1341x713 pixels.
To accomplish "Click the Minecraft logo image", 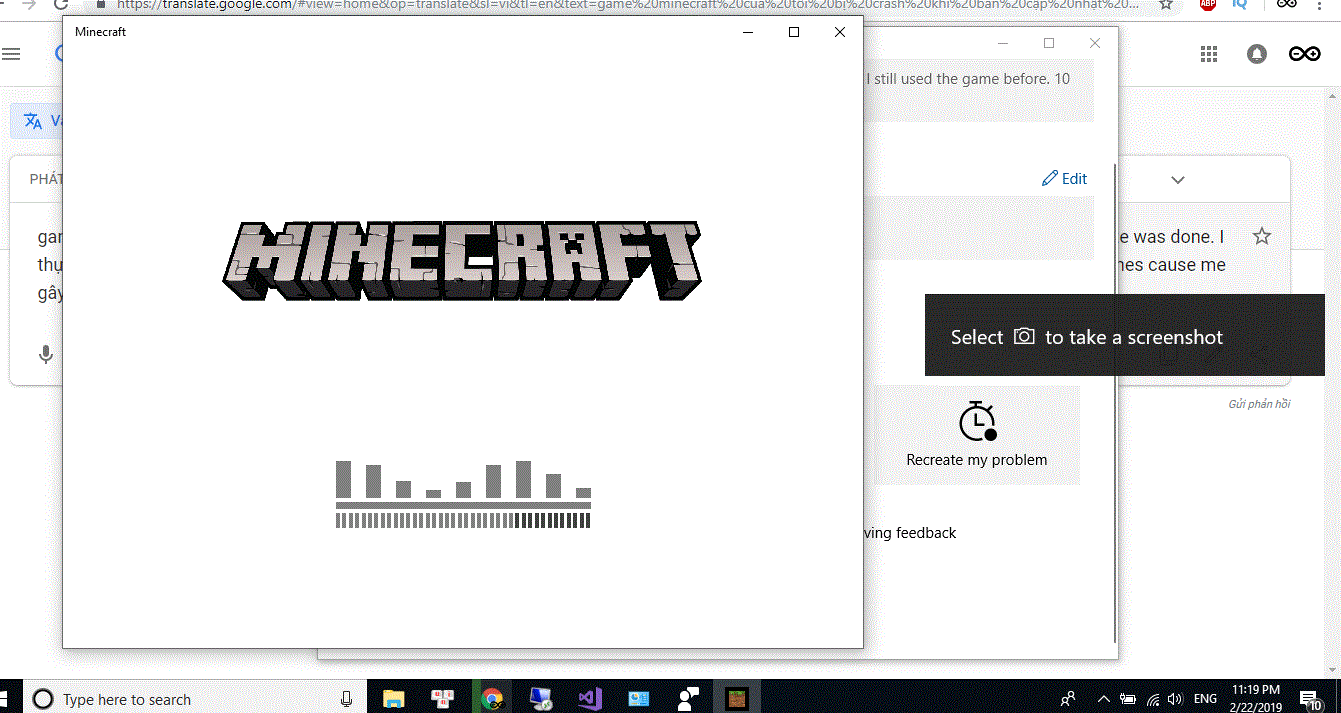I will 462,261.
